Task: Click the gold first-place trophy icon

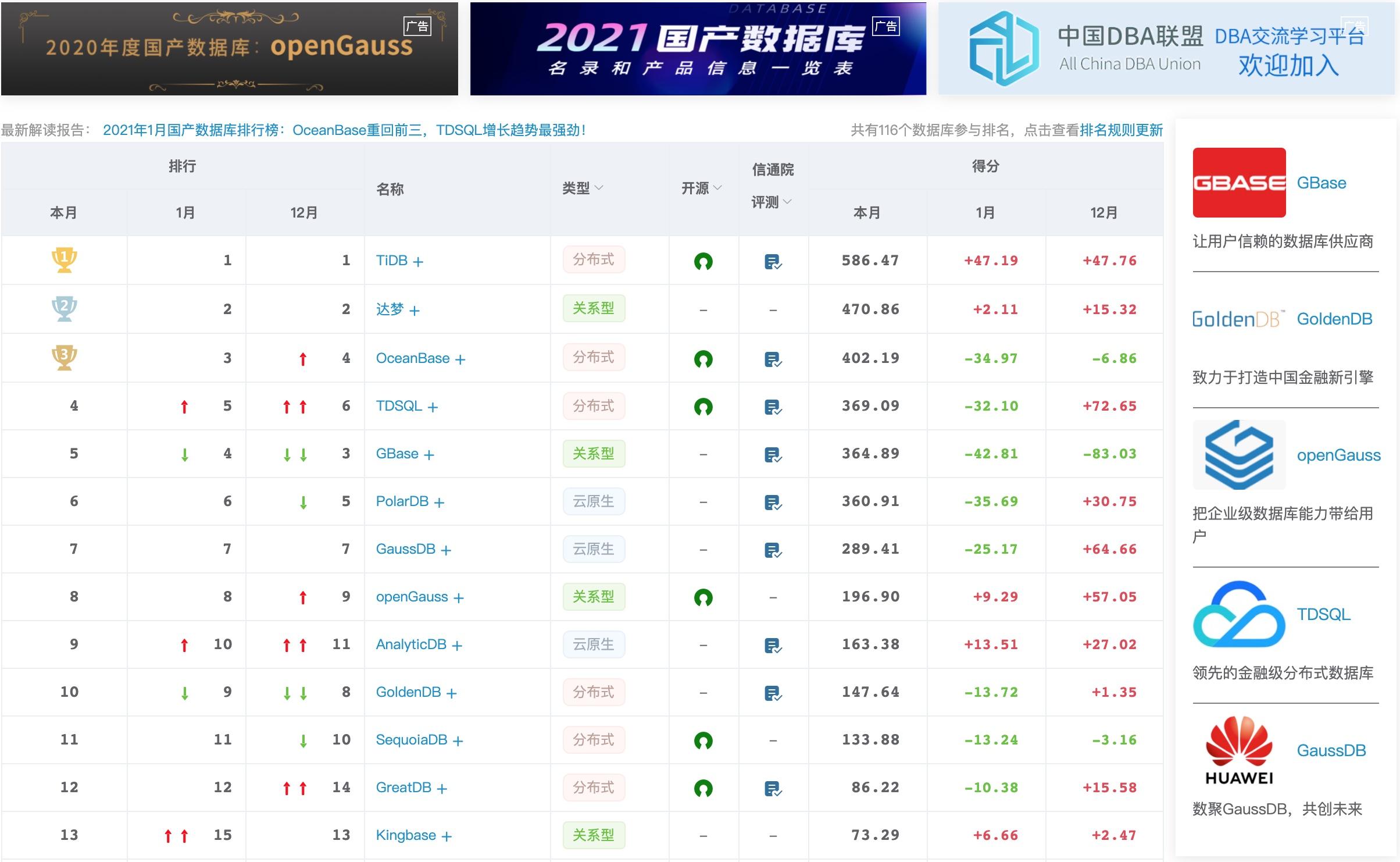Action: tap(64, 259)
